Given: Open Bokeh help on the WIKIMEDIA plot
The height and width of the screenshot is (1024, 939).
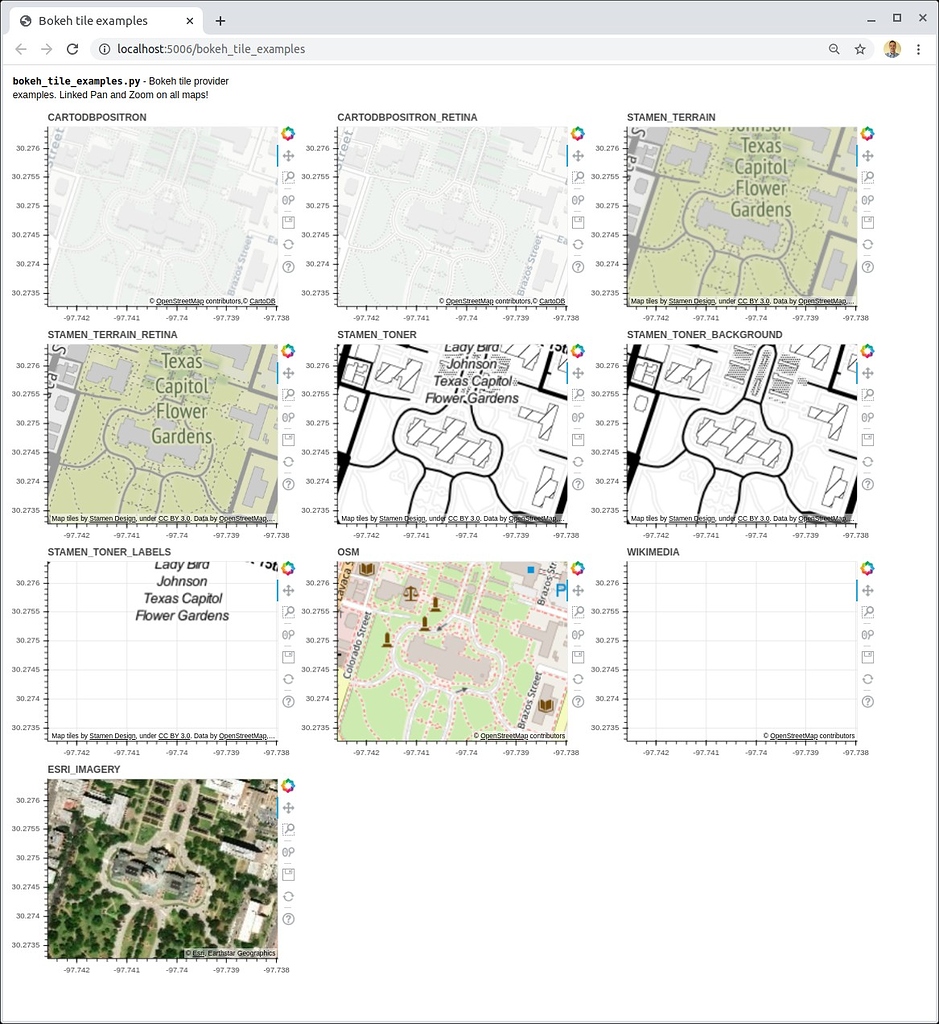Looking at the screenshot, I should click(x=868, y=701).
